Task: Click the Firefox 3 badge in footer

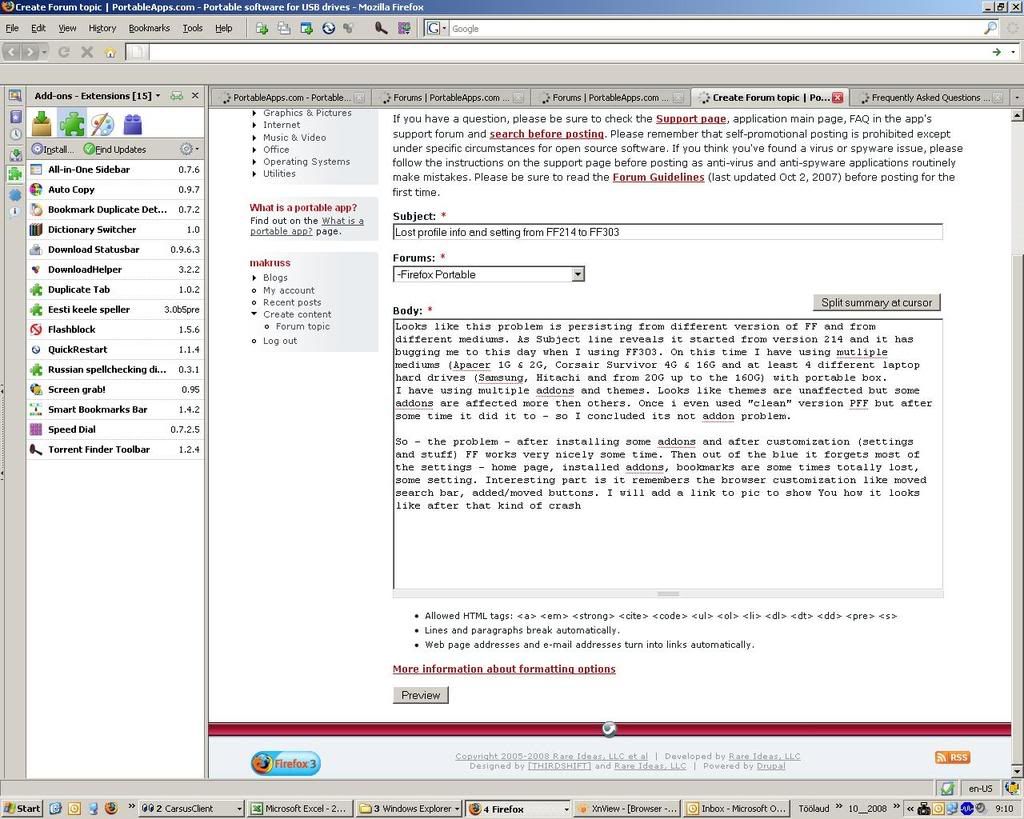Action: pyautogui.click(x=285, y=763)
